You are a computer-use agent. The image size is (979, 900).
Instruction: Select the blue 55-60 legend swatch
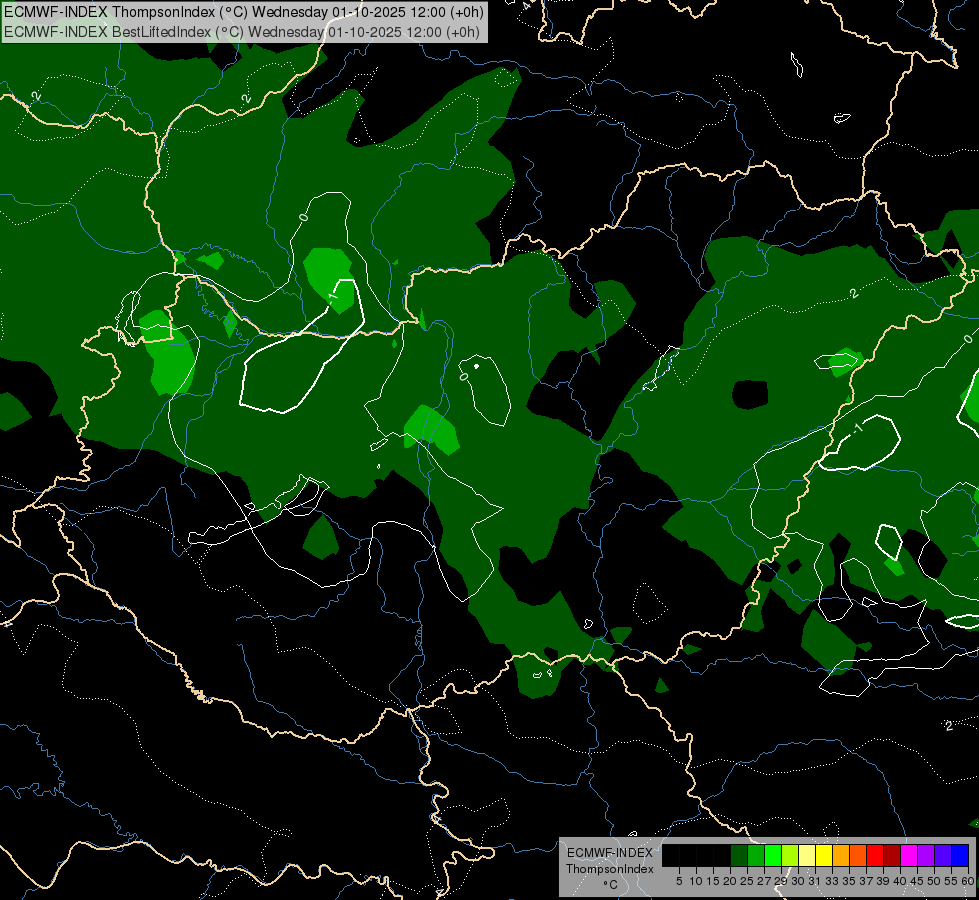(x=960, y=855)
